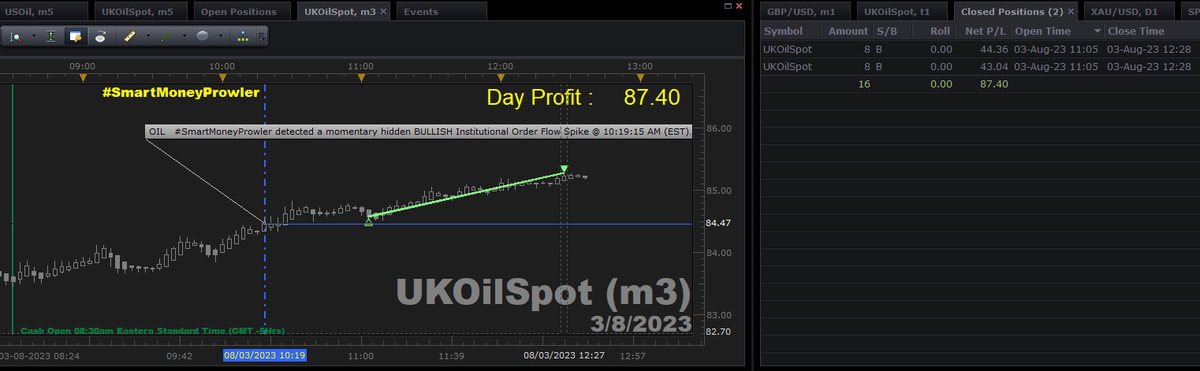Expand the ruler tool dropdown arrow
This screenshot has width=1200, height=371.
point(148,36)
